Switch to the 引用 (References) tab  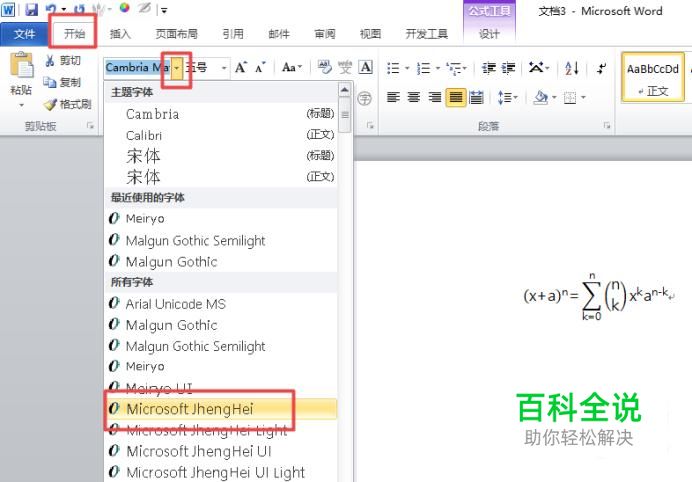tap(233, 34)
